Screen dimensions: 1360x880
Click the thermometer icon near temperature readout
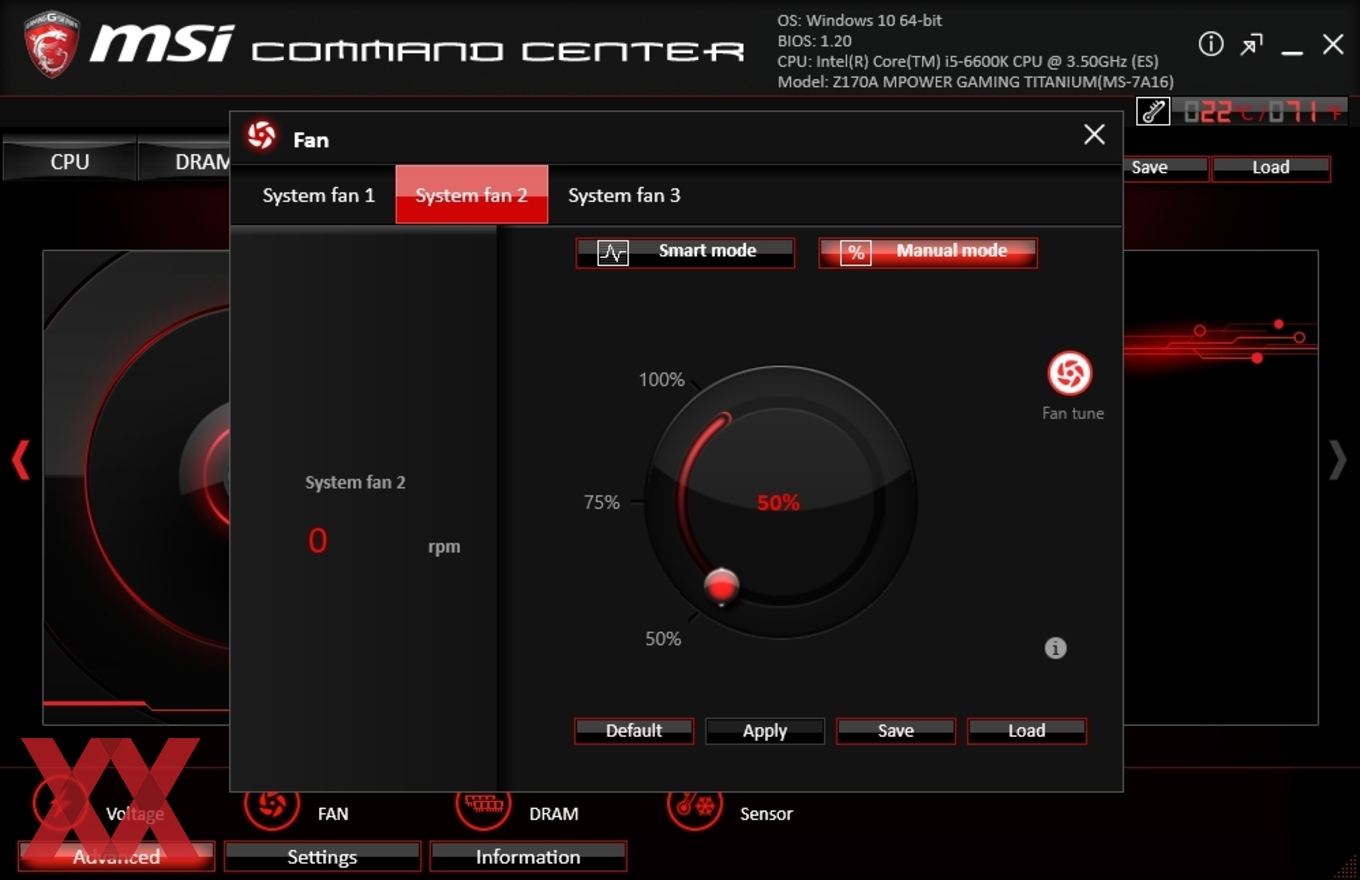coord(1153,112)
